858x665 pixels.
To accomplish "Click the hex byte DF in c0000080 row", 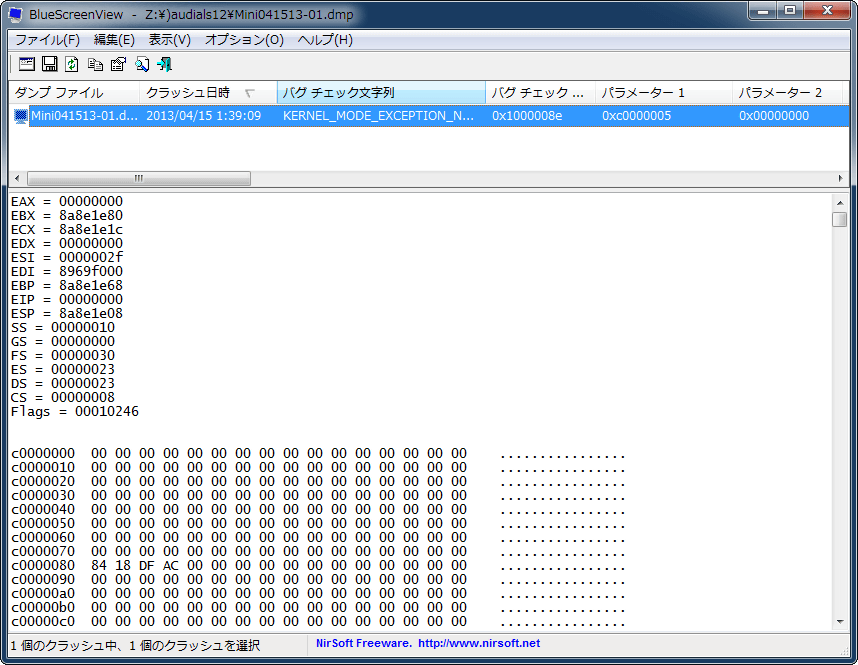I will point(147,565).
